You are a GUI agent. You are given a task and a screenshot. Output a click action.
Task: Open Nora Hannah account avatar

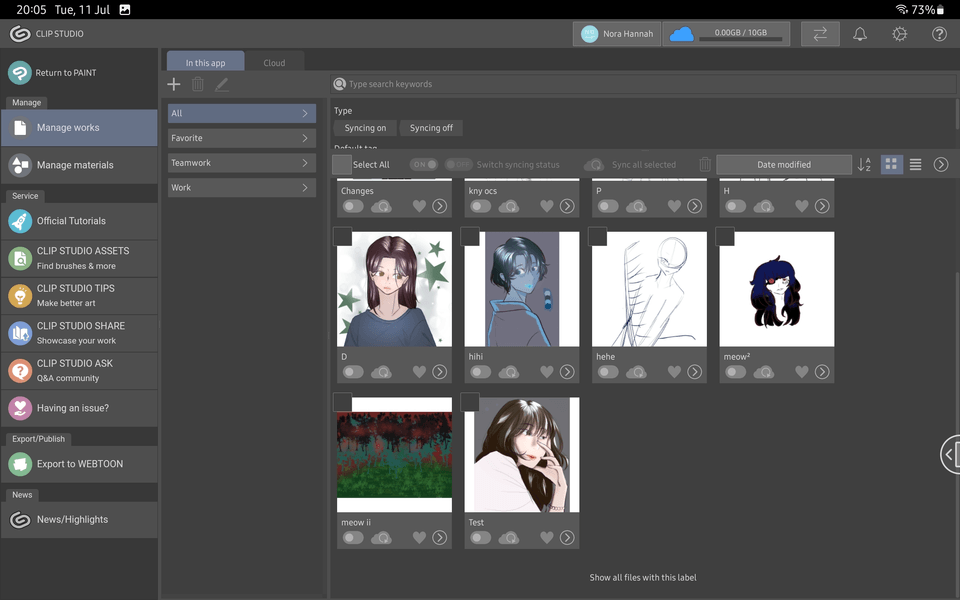[589, 34]
